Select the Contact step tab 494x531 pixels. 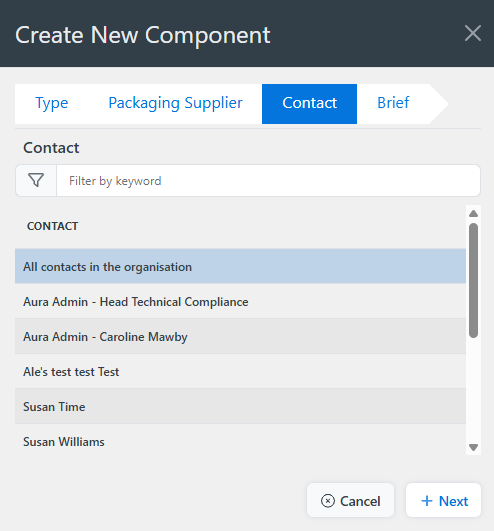309,104
